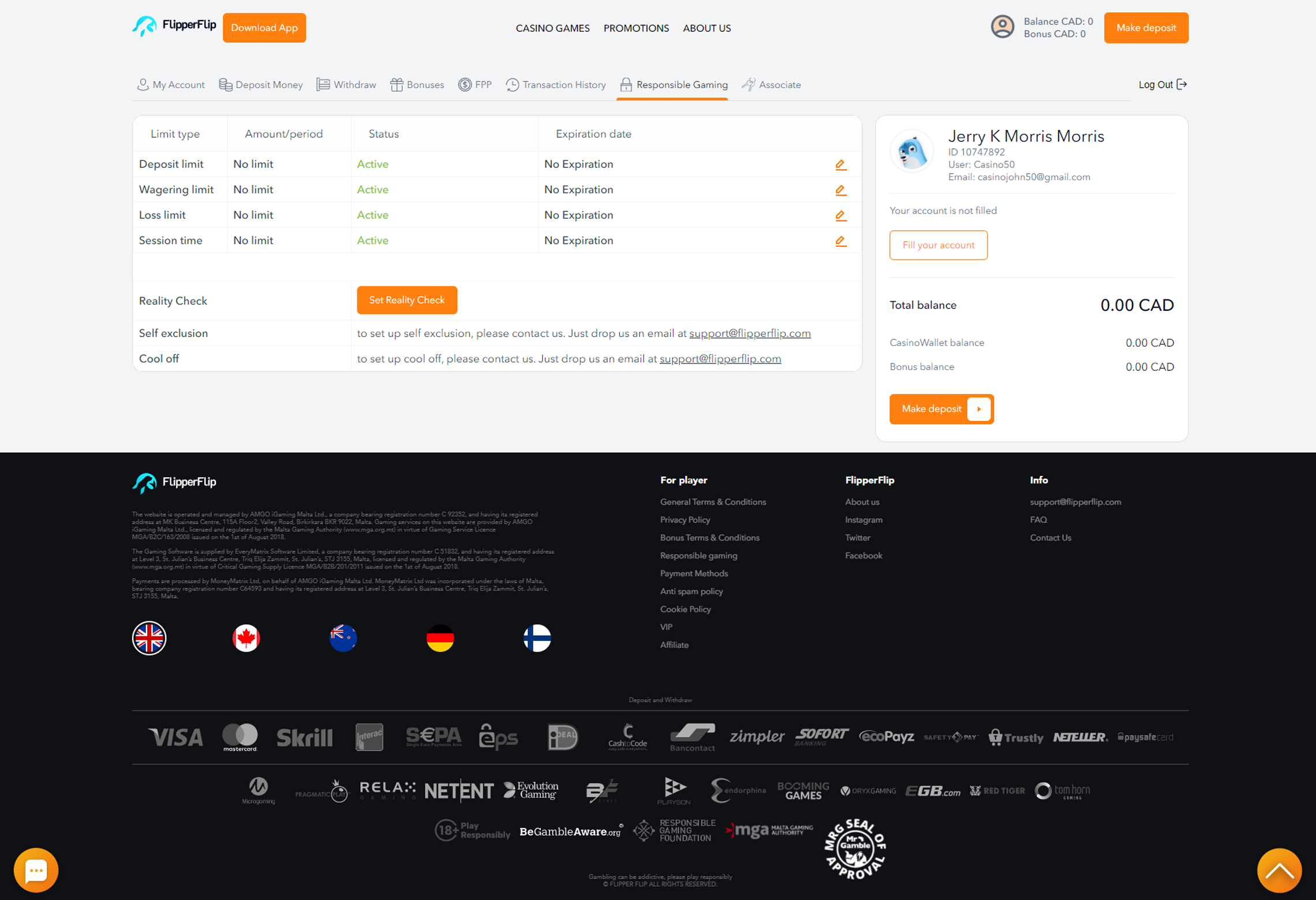
Task: Open the ABOUT US menu
Action: tap(706, 28)
